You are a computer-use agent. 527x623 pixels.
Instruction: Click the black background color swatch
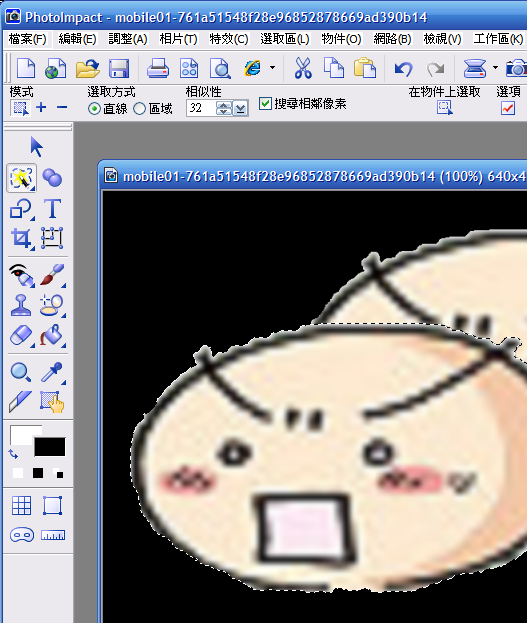(x=49, y=447)
